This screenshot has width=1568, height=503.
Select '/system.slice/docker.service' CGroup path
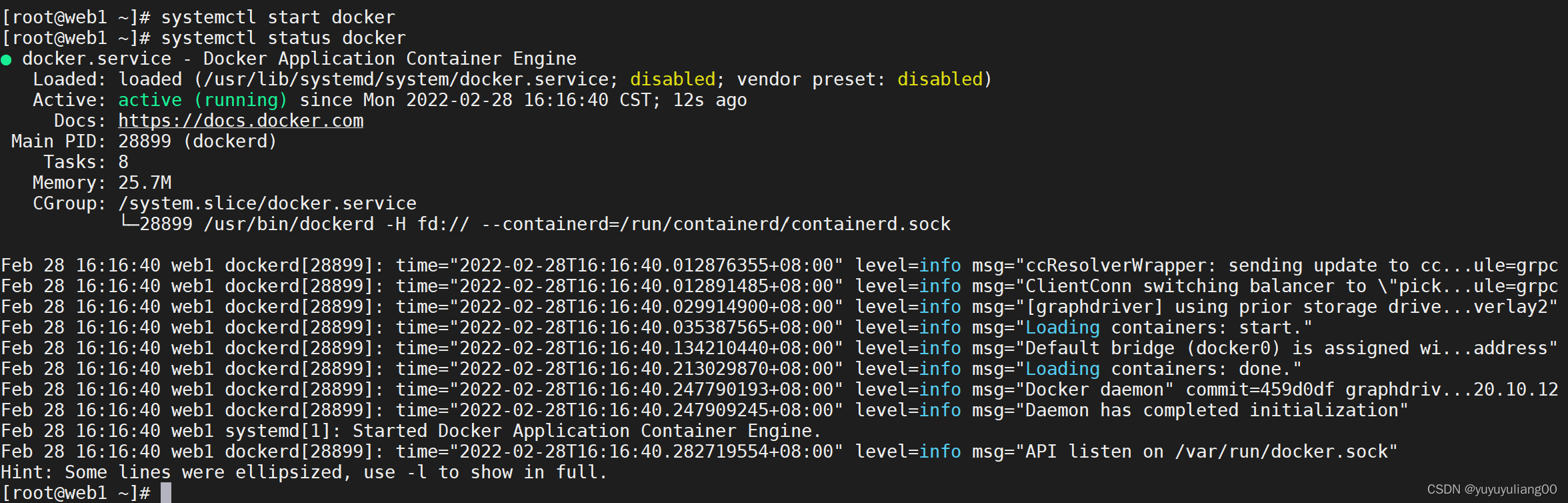(x=267, y=203)
